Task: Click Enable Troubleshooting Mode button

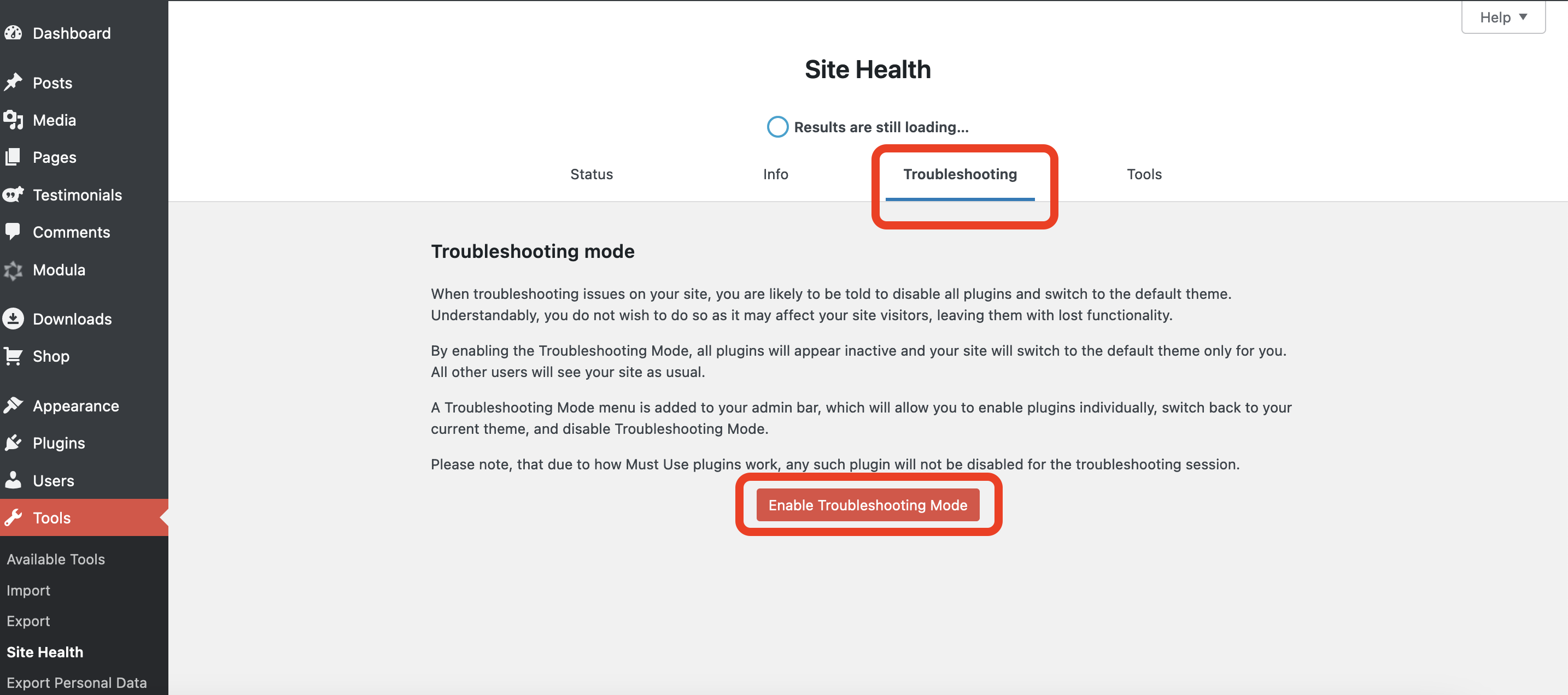Action: [x=868, y=504]
